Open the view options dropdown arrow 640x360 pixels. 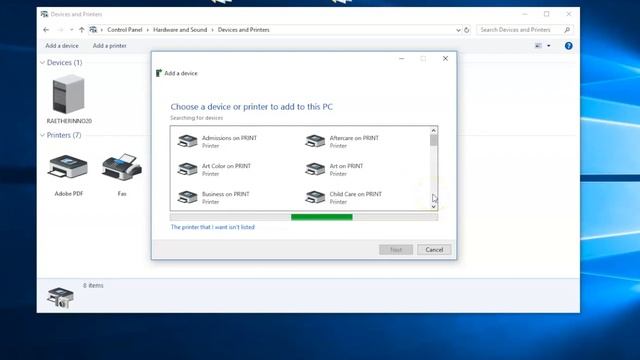point(549,46)
